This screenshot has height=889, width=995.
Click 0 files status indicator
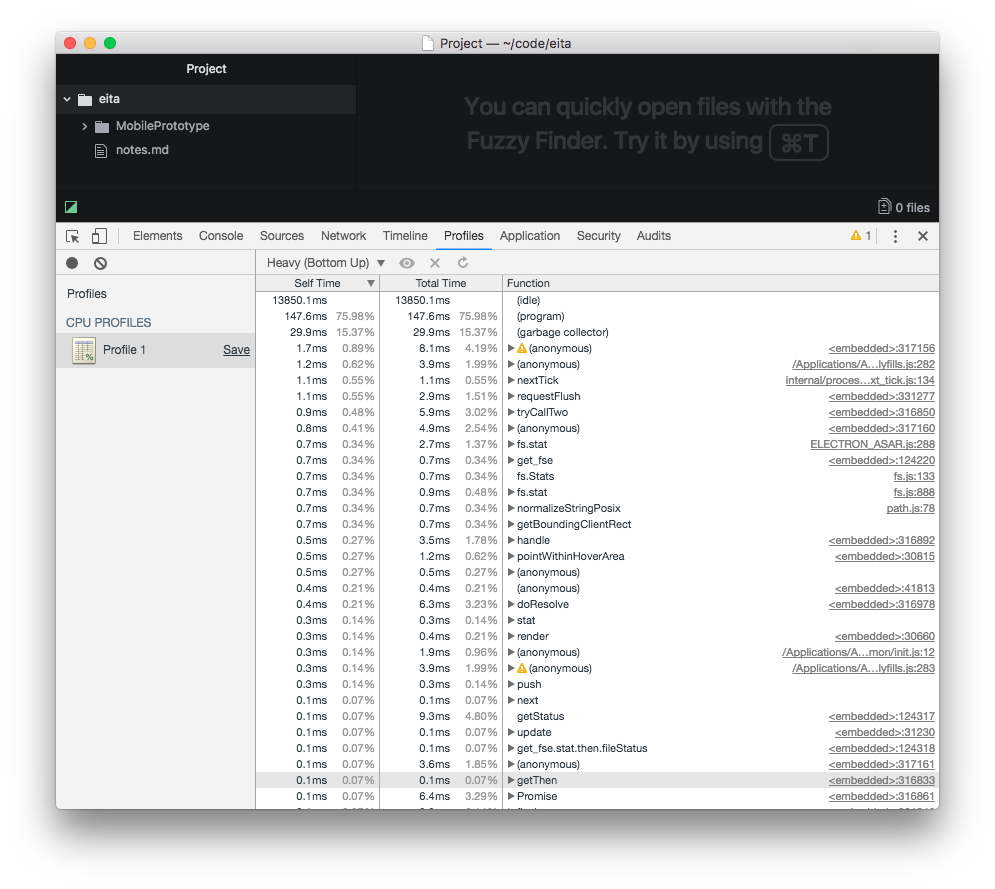(904, 207)
